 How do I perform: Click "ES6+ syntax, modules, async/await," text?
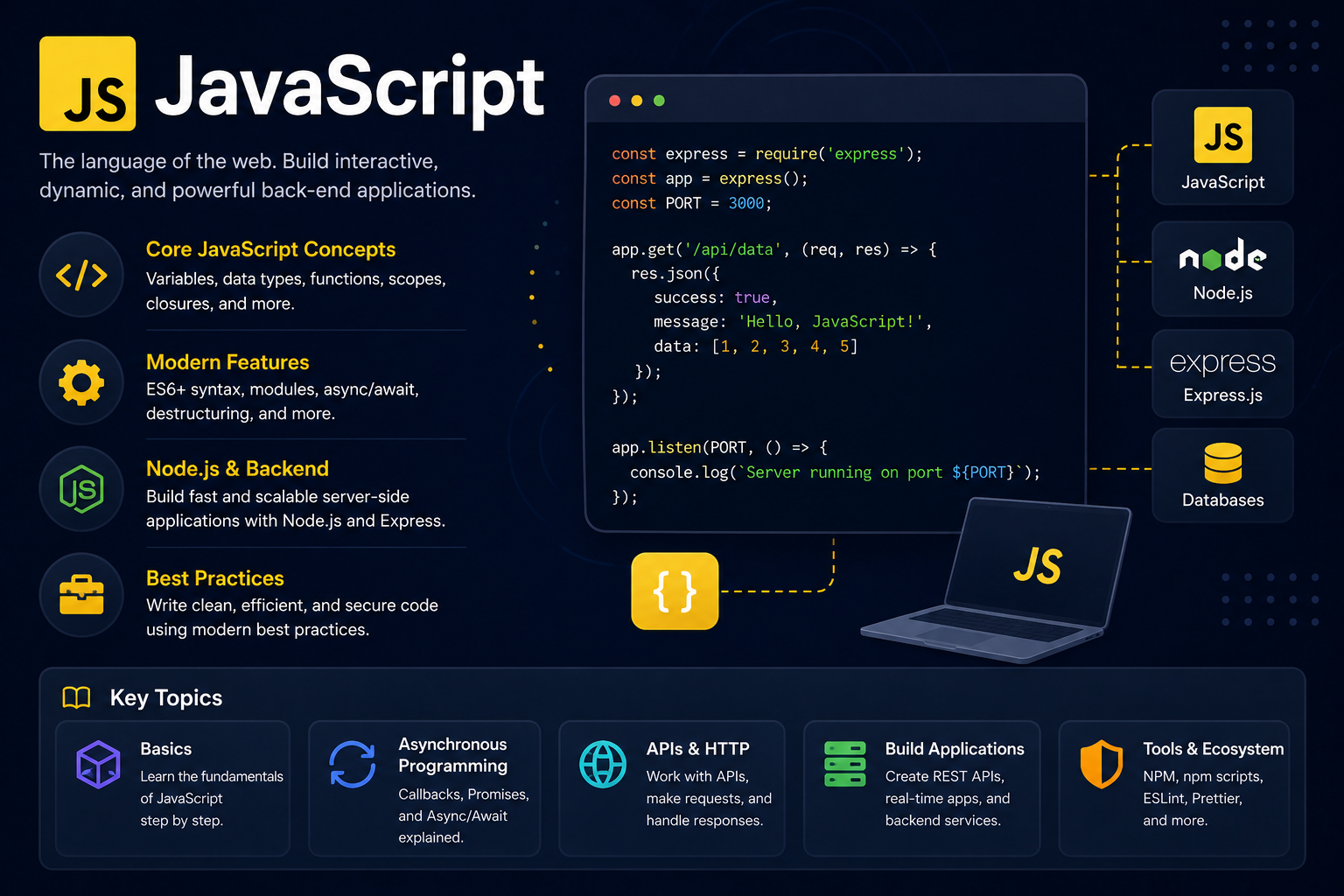click(x=282, y=389)
